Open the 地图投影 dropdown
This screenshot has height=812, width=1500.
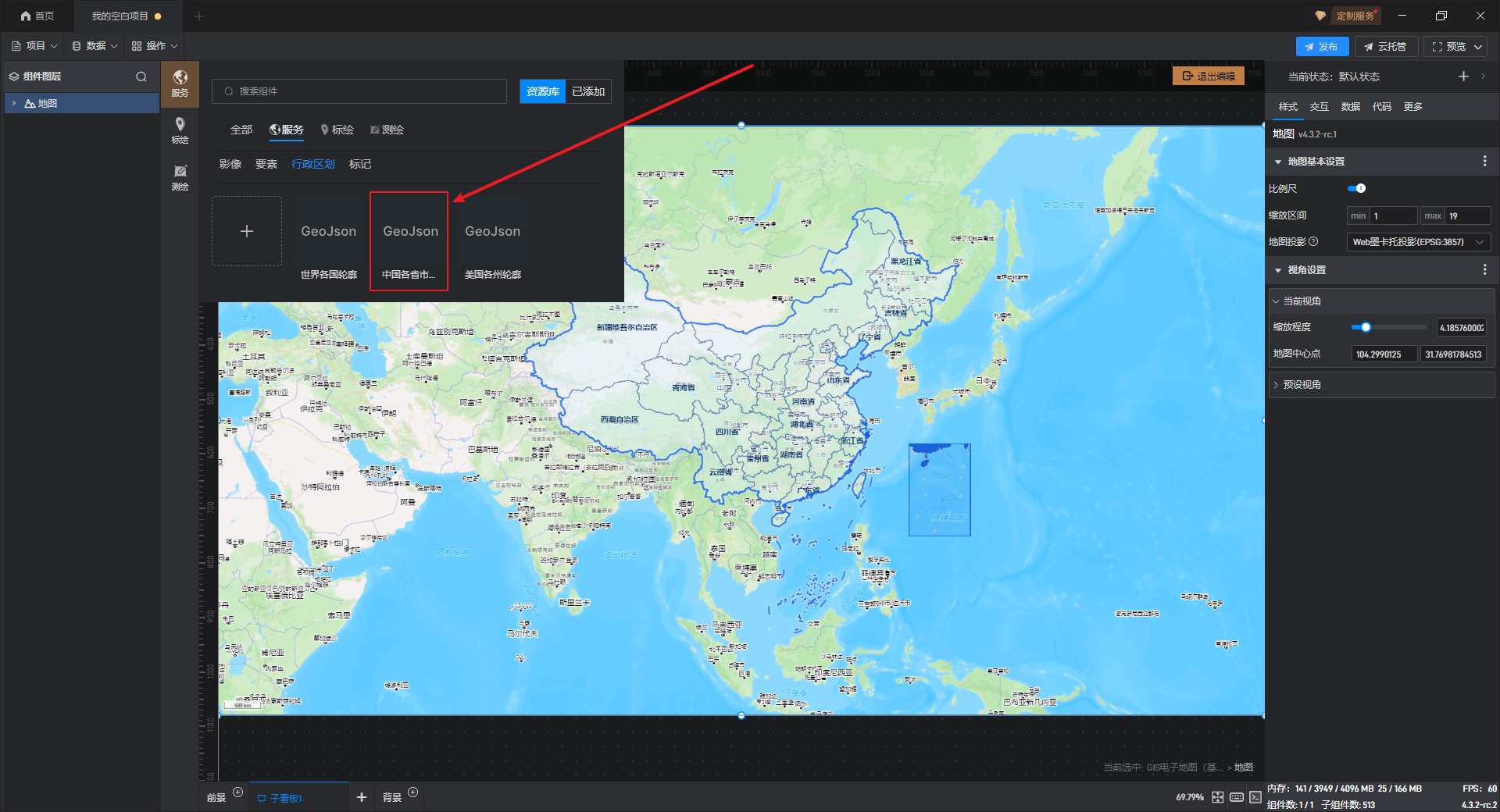pyautogui.click(x=1417, y=242)
